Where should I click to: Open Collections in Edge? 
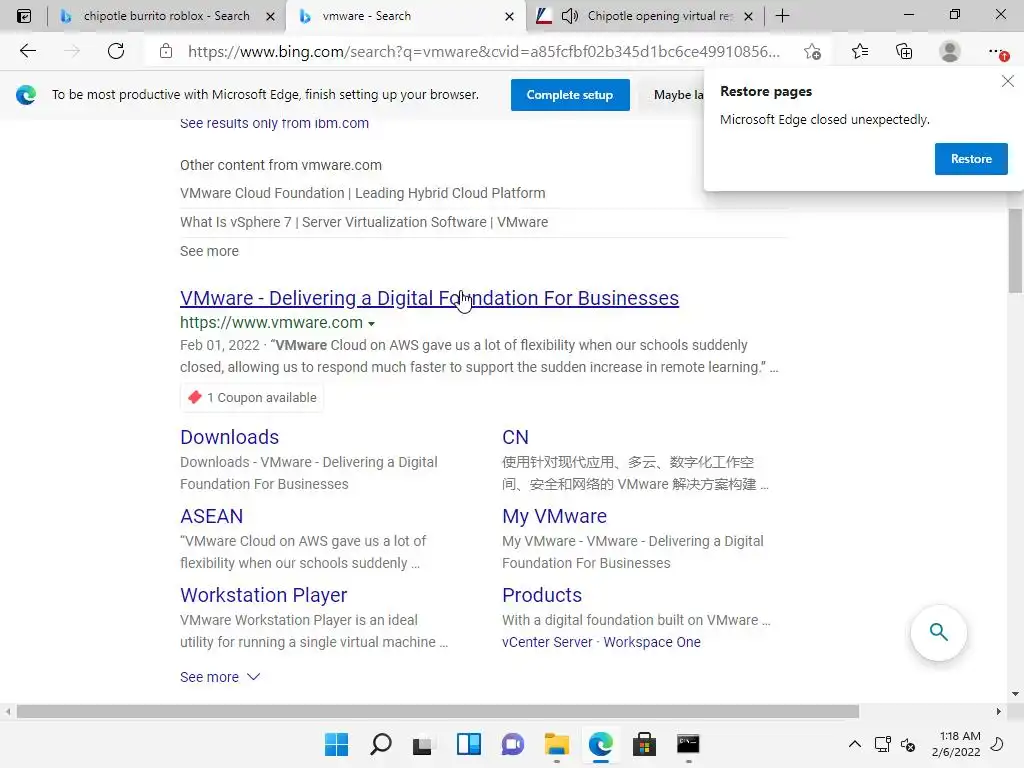pos(904,51)
